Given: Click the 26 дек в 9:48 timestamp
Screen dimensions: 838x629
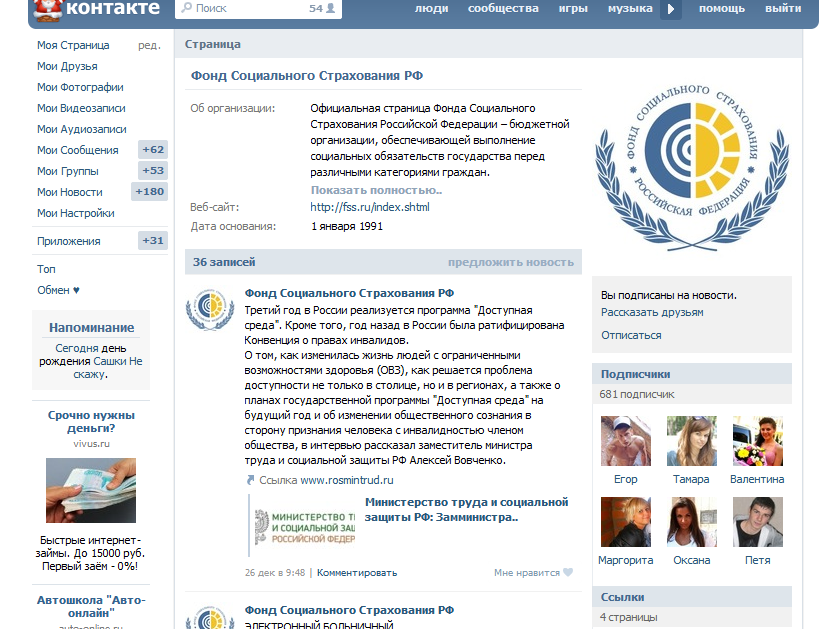Looking at the screenshot, I should pos(275,572).
